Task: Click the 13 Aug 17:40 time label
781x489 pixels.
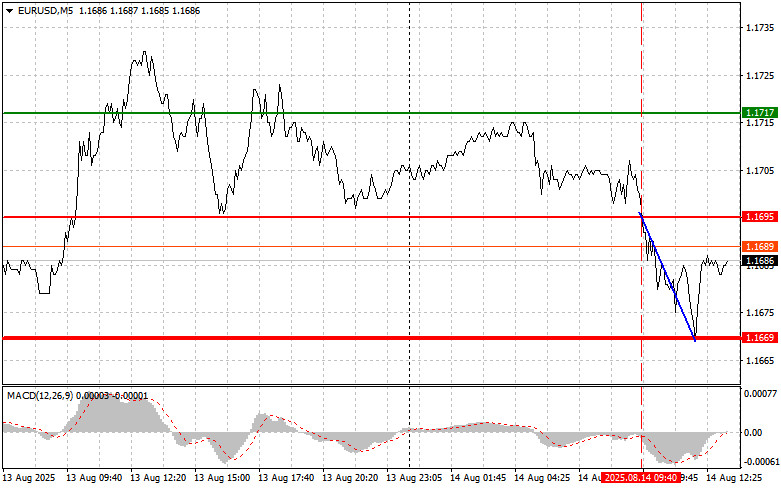Action: pyautogui.click(x=286, y=478)
